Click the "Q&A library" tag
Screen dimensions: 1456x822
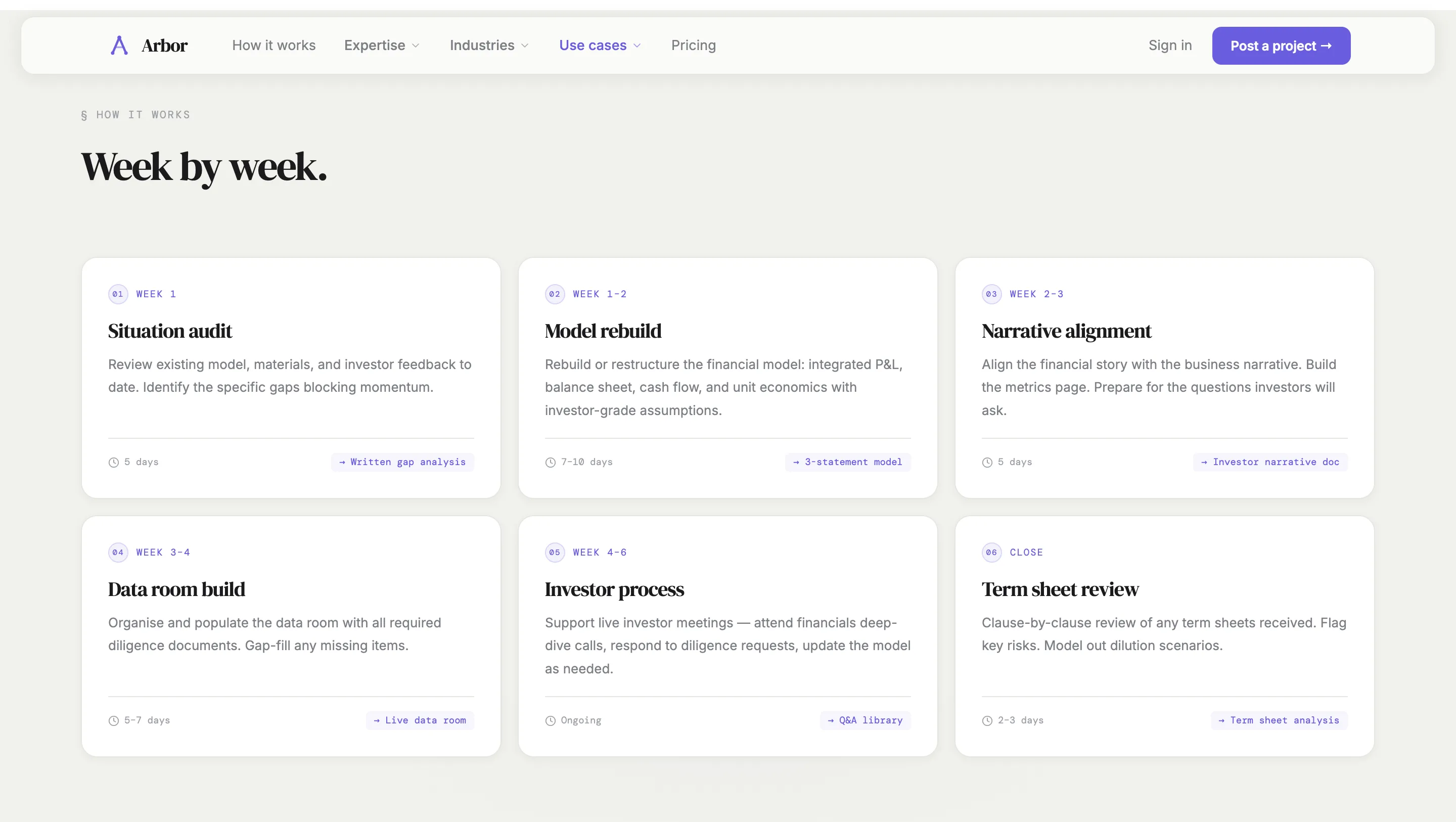[x=865, y=720]
